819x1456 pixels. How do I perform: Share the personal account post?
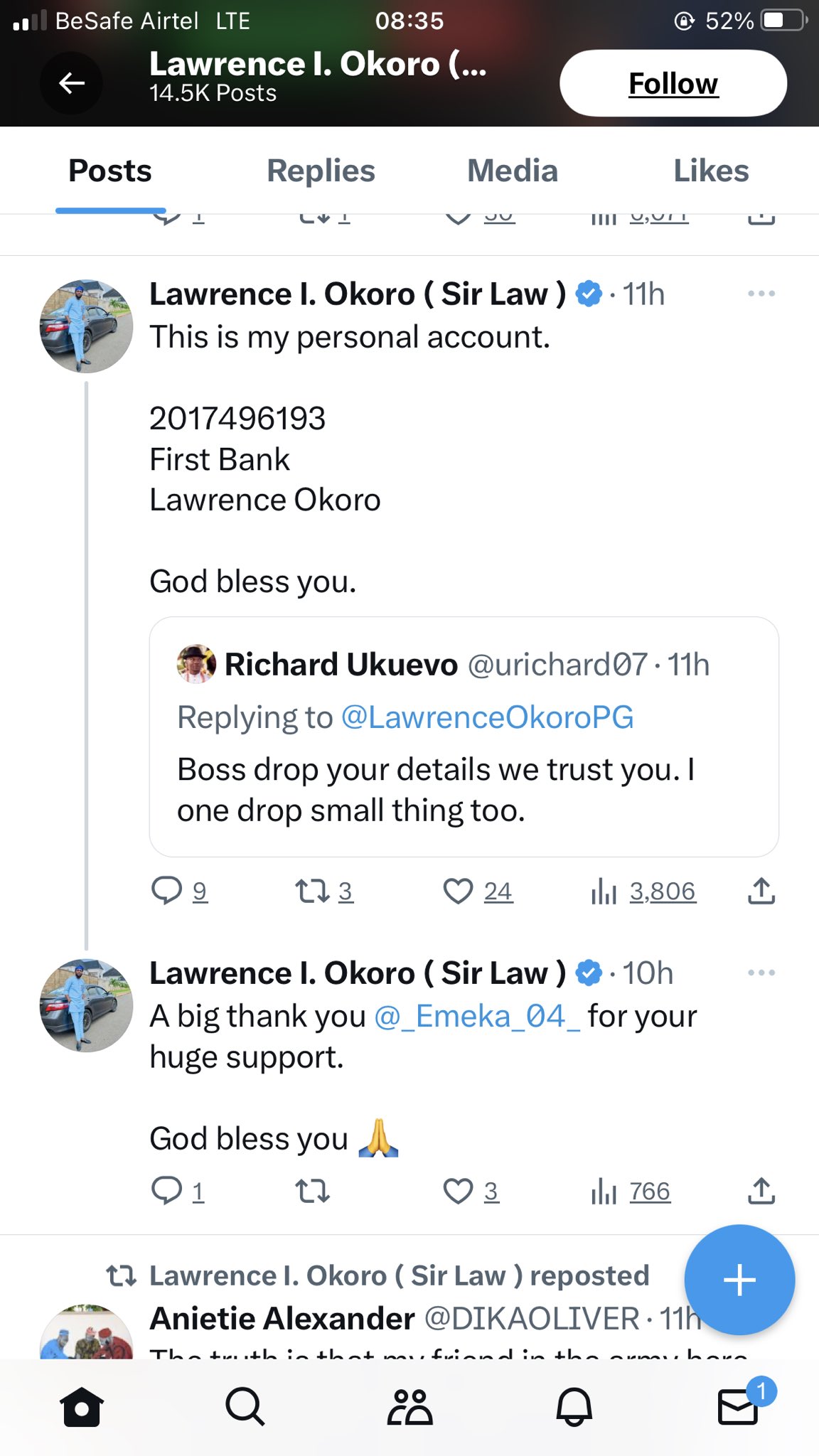click(761, 890)
